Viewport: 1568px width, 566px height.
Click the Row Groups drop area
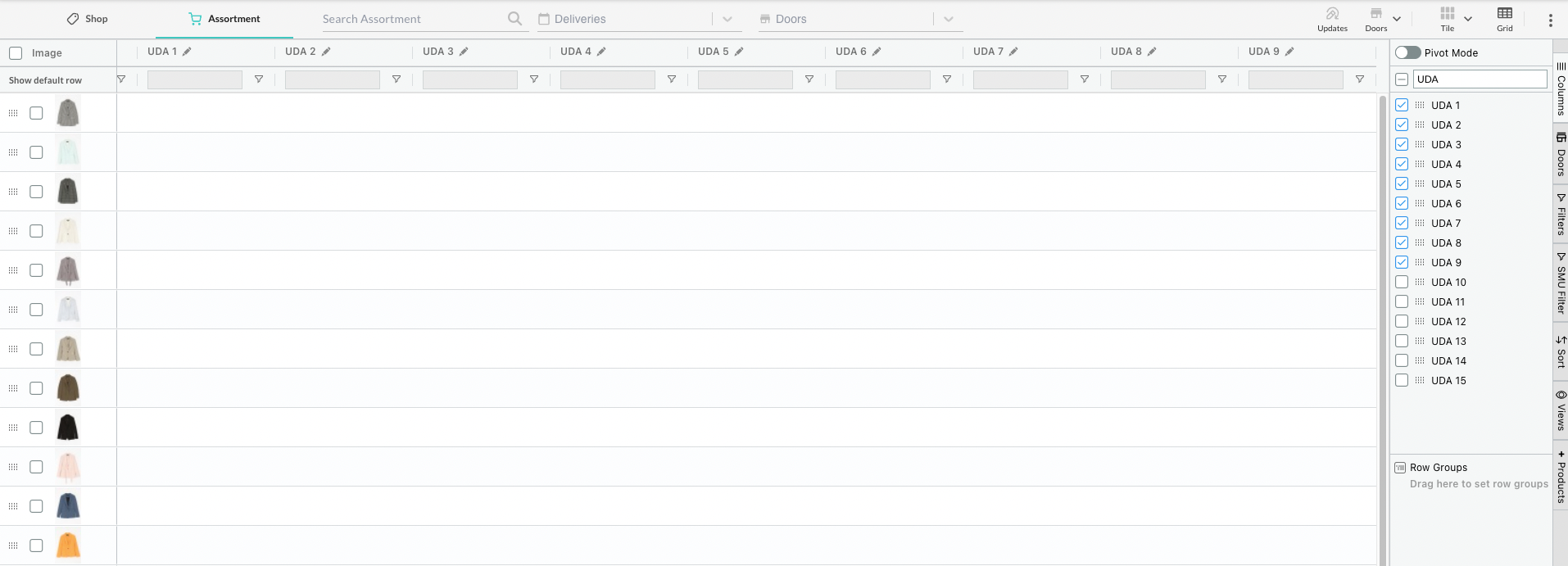(x=1479, y=484)
